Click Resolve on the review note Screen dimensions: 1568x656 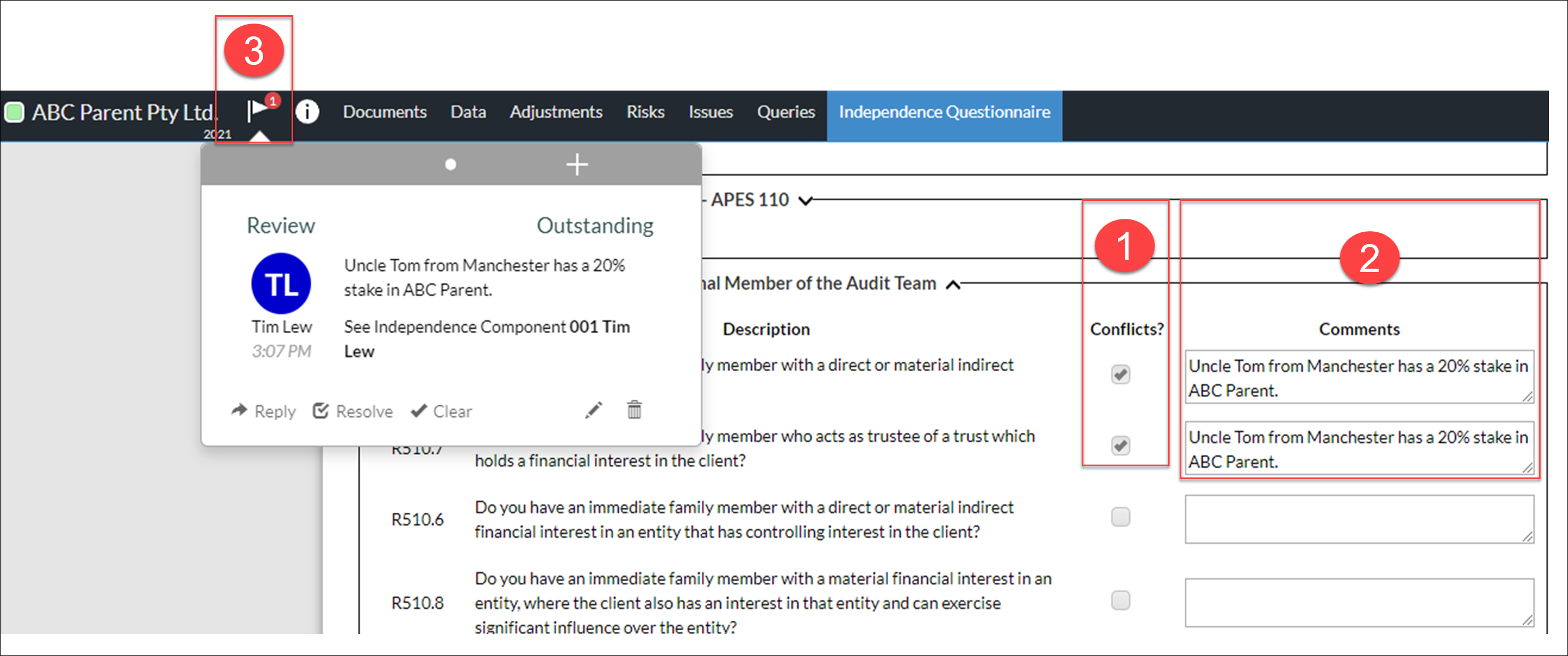pos(353,411)
